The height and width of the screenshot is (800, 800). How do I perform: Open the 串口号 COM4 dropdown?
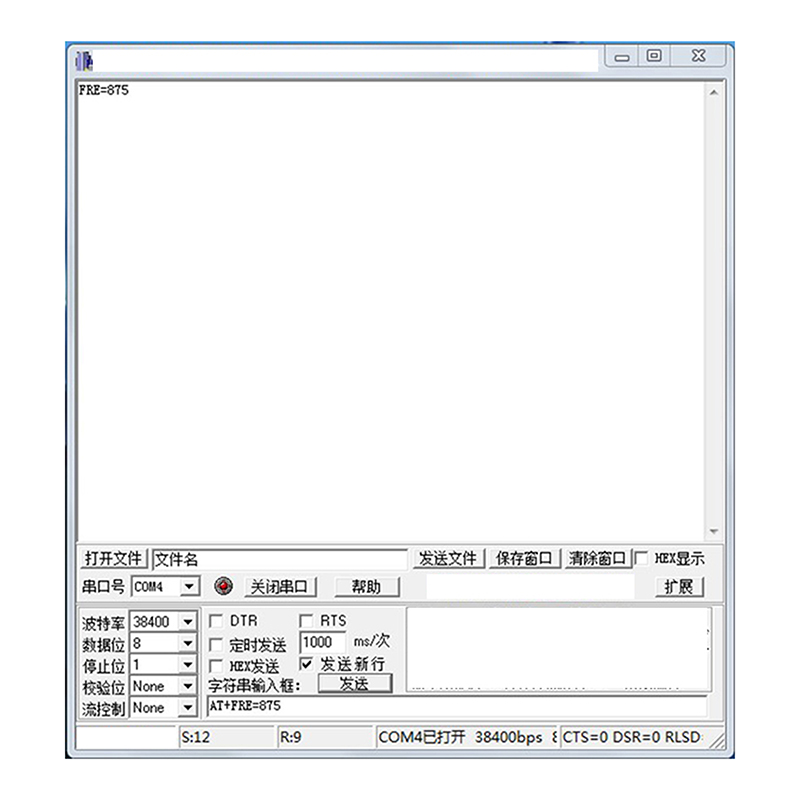coord(190,587)
